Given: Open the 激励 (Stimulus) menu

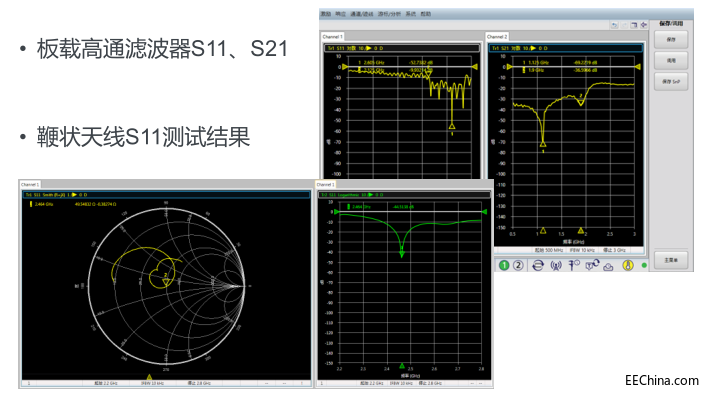Looking at the screenshot, I should point(326,14).
